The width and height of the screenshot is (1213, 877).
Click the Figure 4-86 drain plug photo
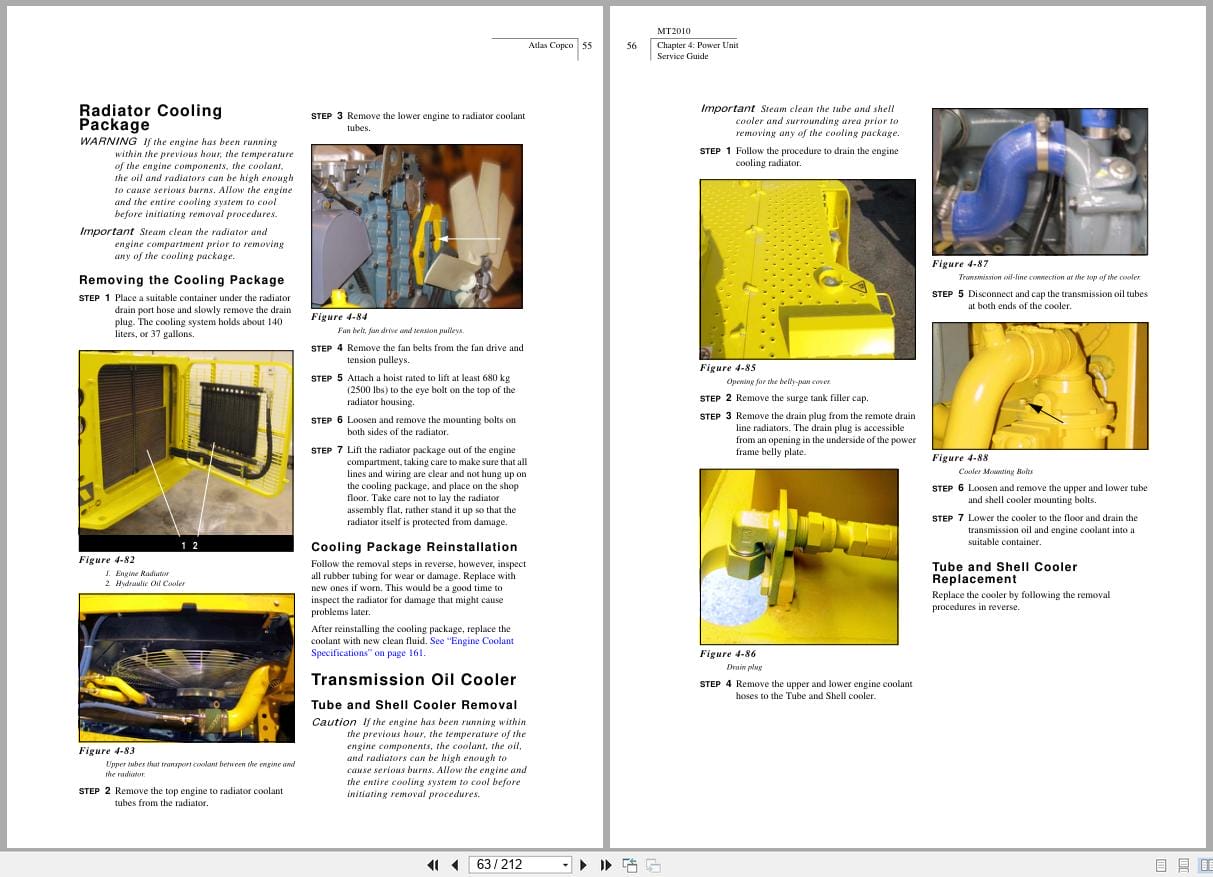(799, 556)
